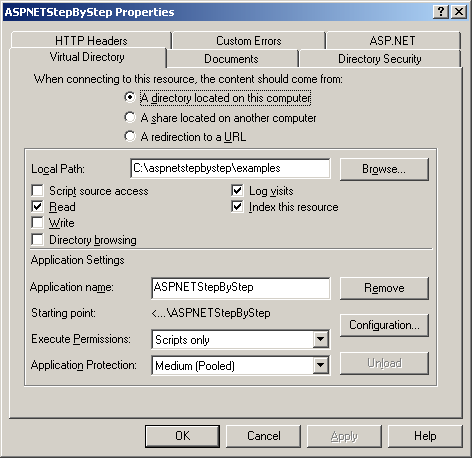Open the Execute Permissions dropdown arrow
The image size is (472, 458).
(320, 339)
